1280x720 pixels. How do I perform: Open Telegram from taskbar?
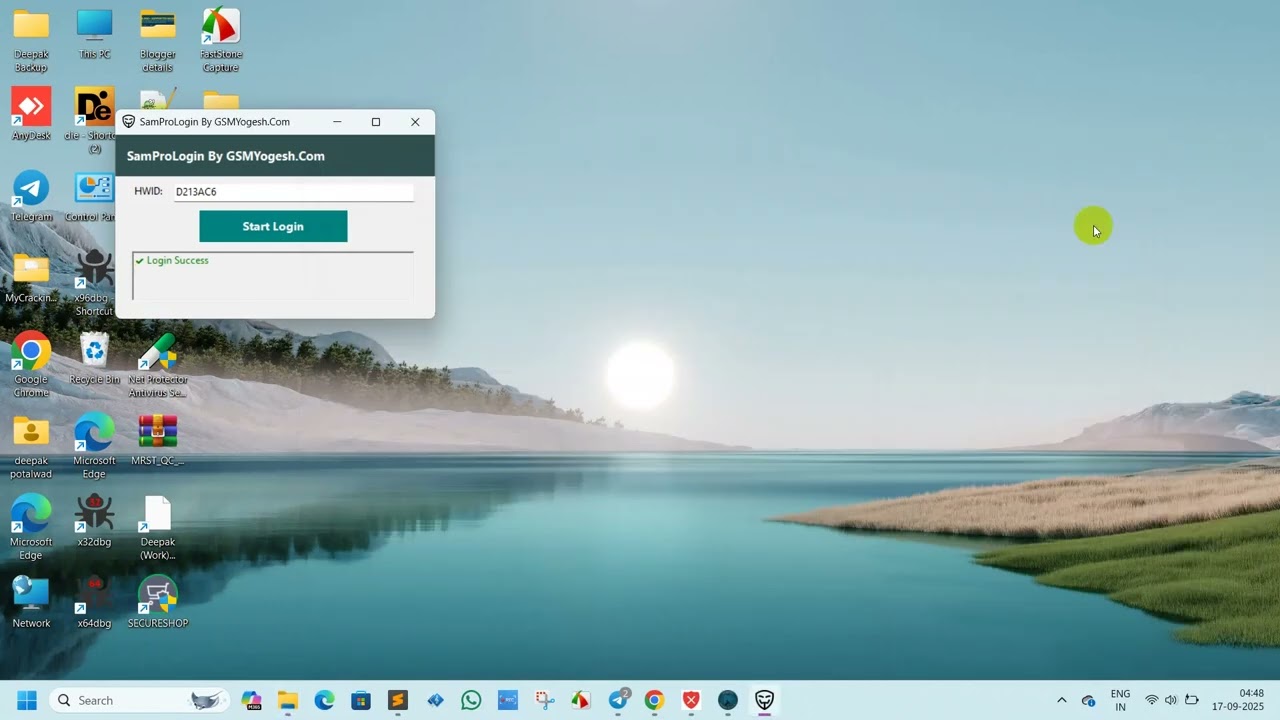point(618,700)
